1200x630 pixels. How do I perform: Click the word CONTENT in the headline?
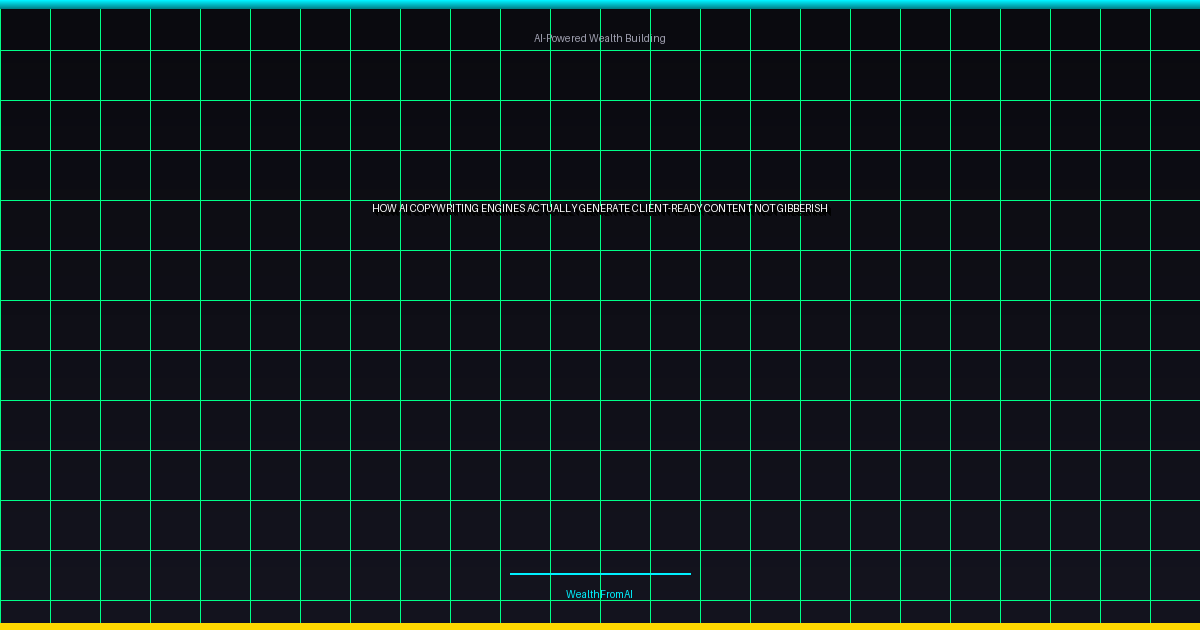coord(728,209)
